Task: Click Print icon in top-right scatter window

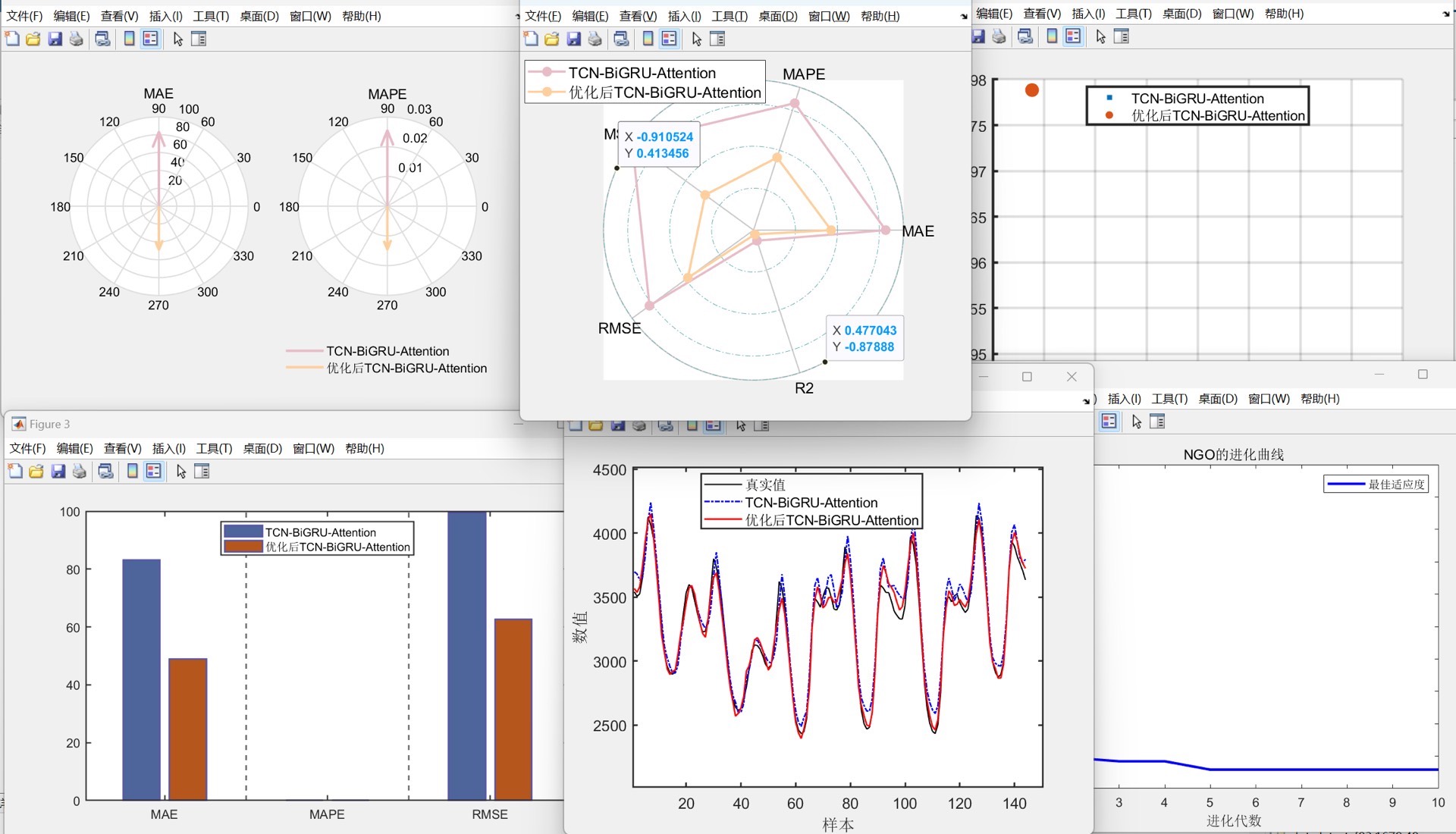Action: click(x=999, y=36)
